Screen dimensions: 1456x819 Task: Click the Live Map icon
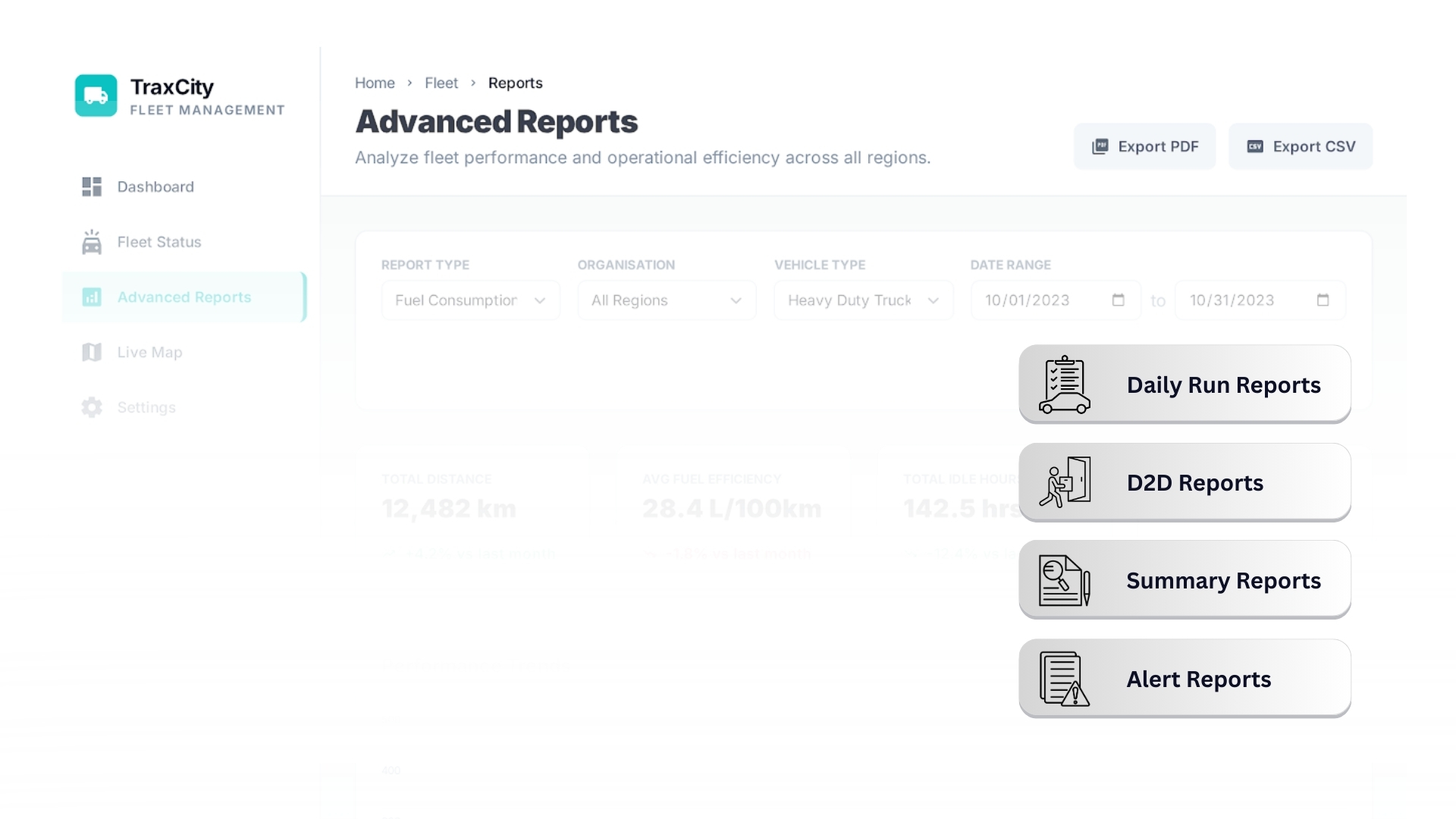click(92, 352)
